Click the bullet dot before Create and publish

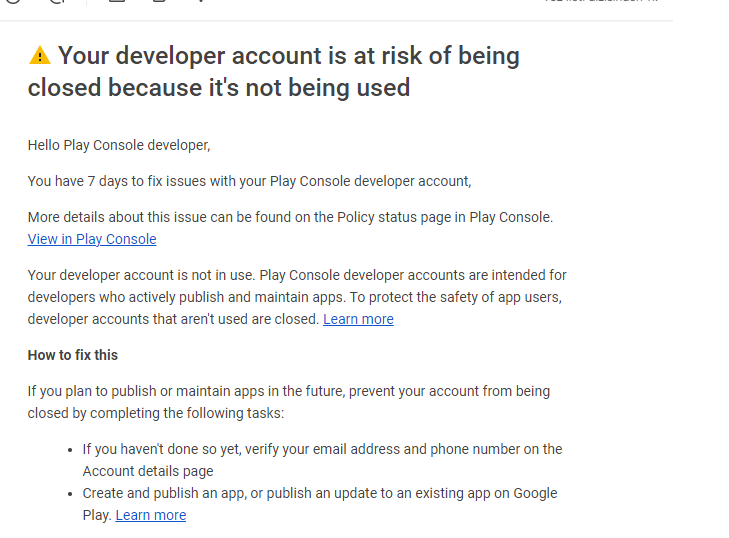(70, 494)
